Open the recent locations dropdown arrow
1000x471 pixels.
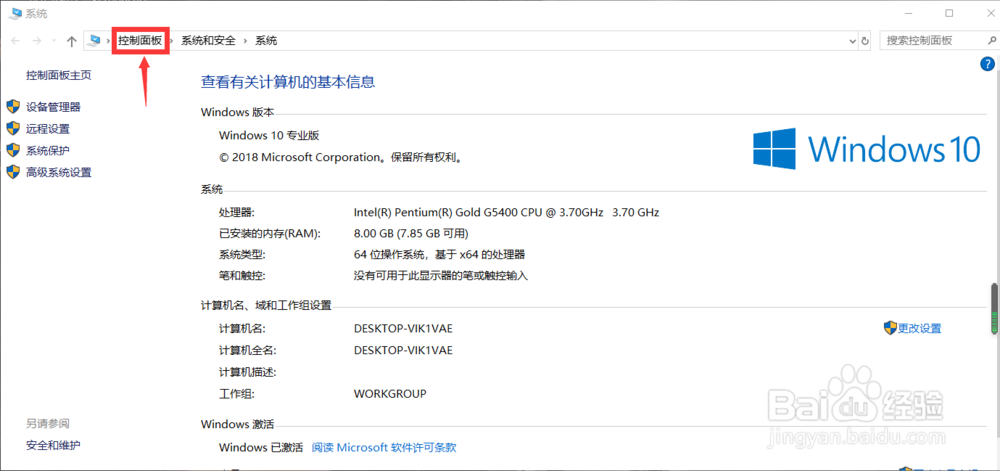[x=54, y=41]
